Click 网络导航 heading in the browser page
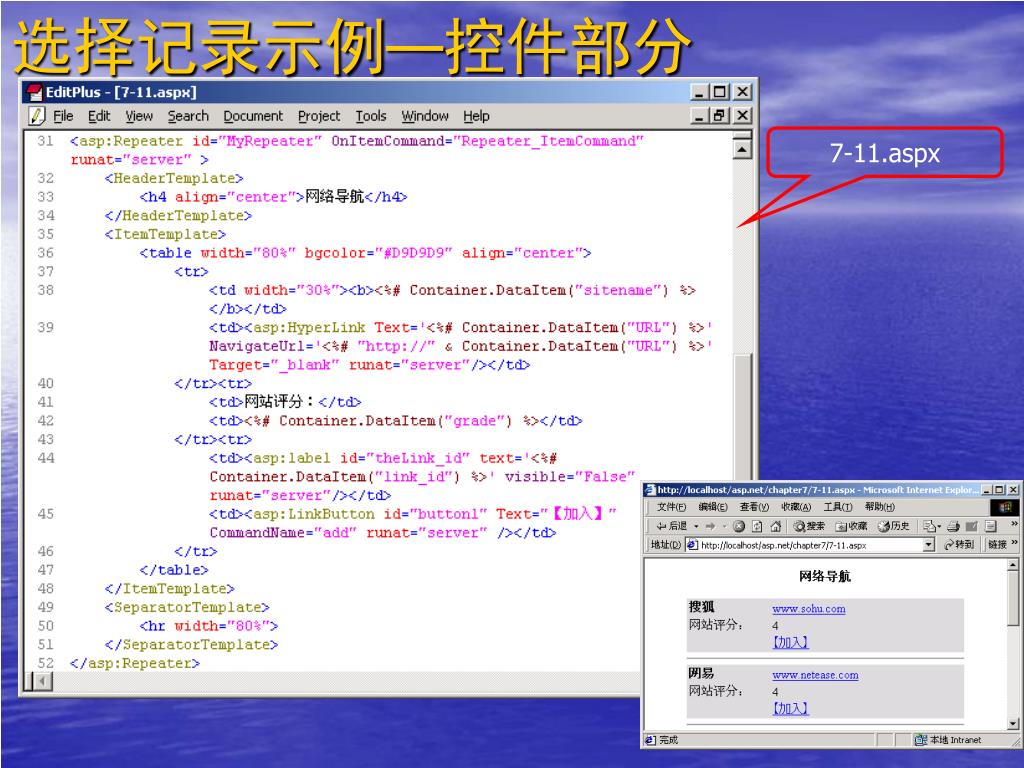Screen dimensions: 1024x768 (x=825, y=576)
